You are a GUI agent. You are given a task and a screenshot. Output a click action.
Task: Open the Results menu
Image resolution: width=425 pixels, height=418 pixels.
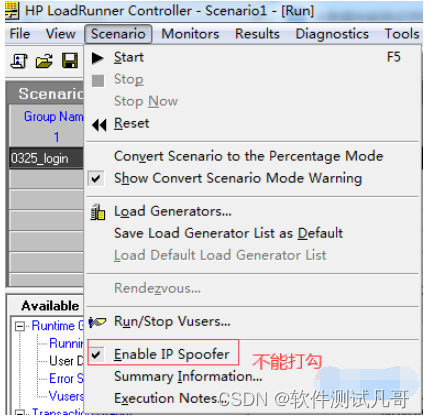257,34
